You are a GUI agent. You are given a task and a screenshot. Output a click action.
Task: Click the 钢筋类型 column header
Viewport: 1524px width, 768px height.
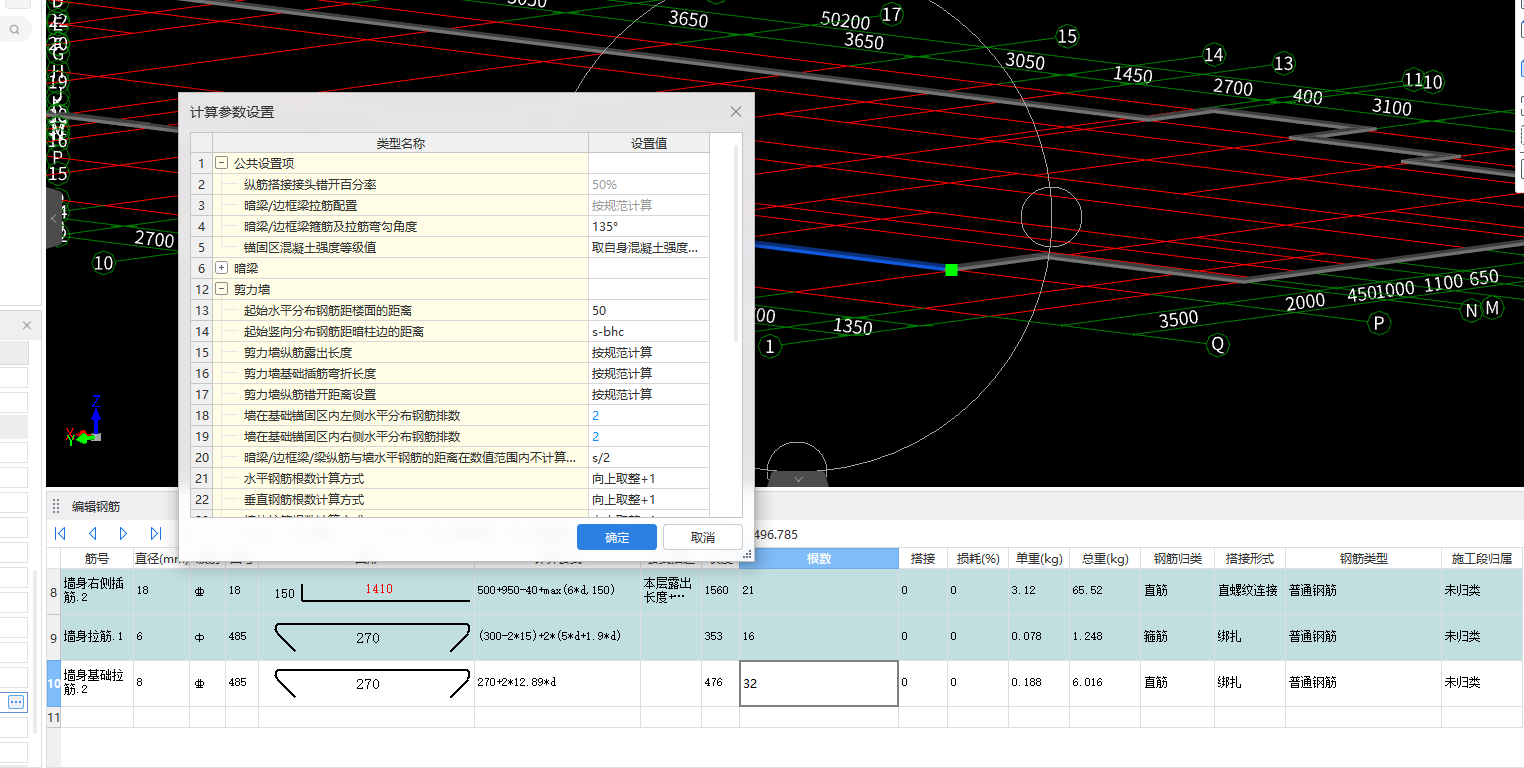click(1363, 558)
